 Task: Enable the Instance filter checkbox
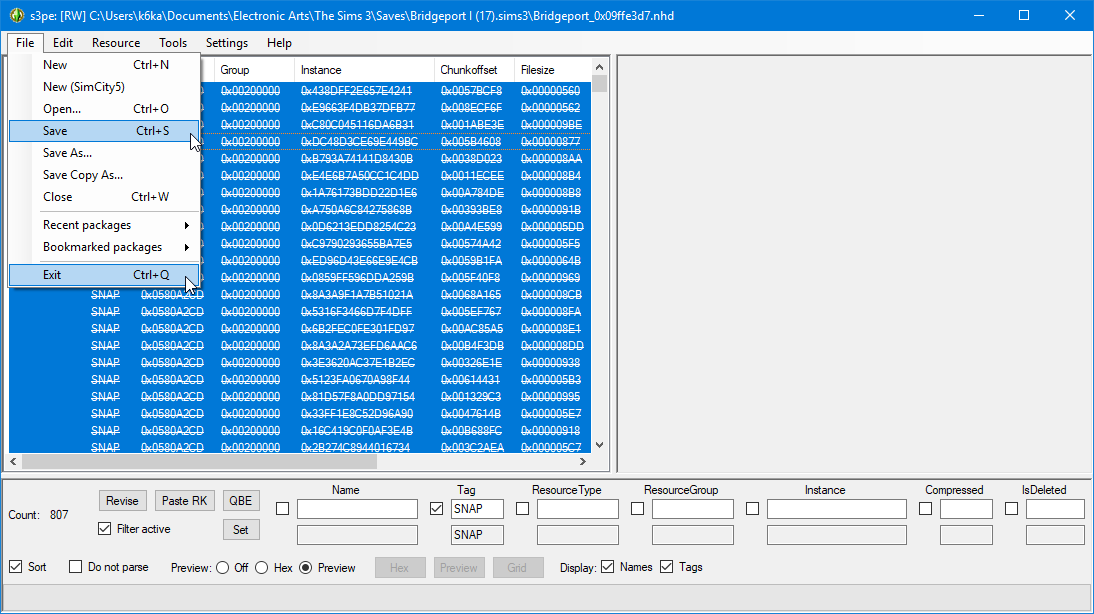(x=752, y=509)
